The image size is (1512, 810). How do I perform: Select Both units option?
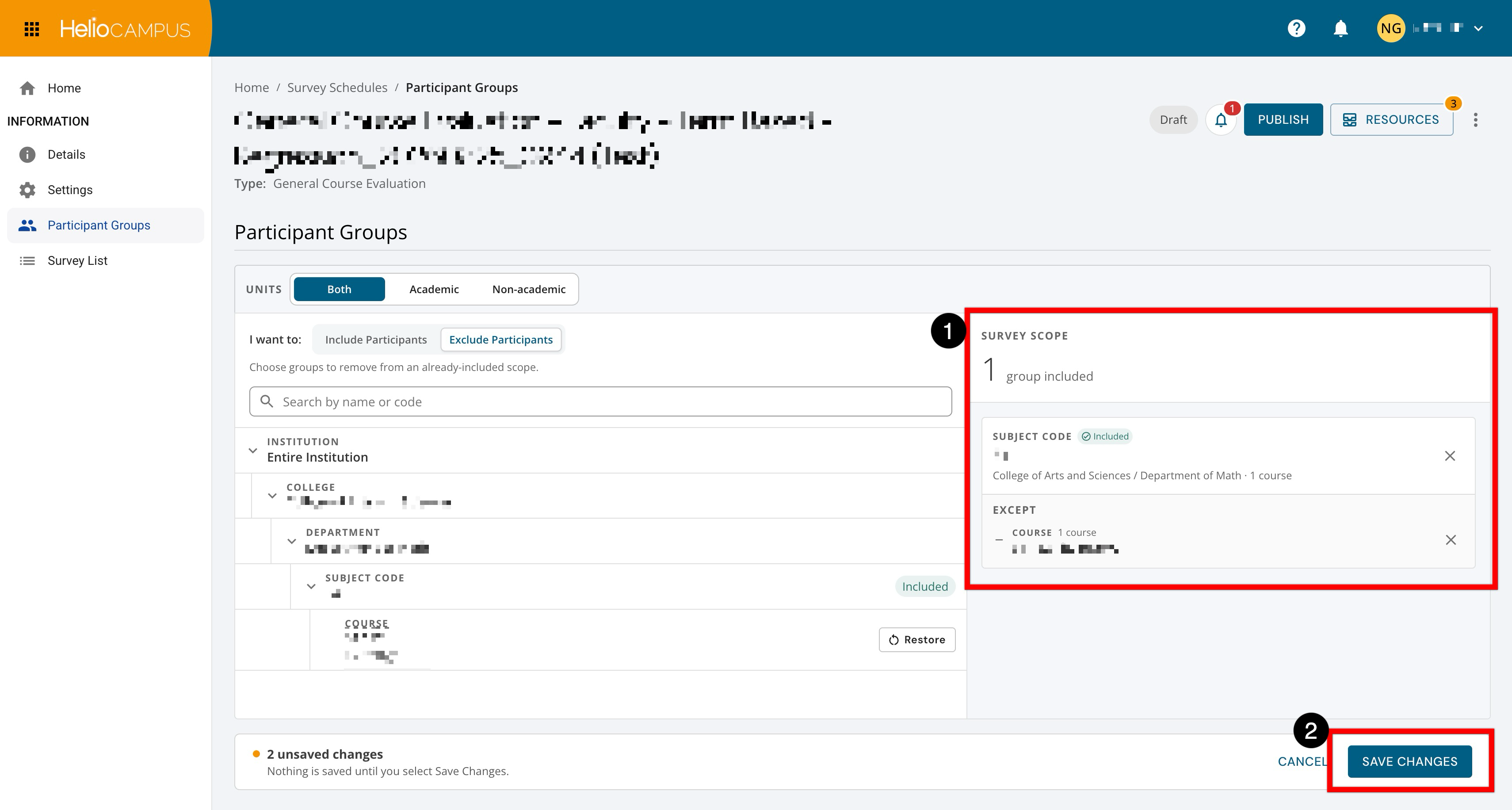[x=339, y=289]
